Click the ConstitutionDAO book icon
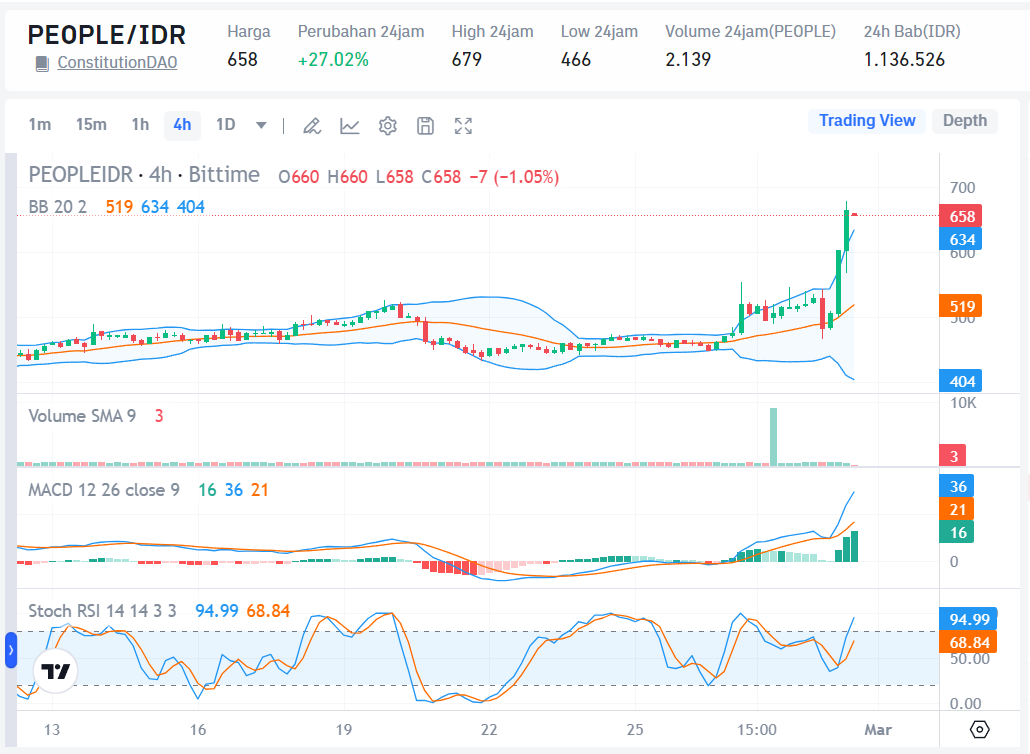 click(x=42, y=64)
